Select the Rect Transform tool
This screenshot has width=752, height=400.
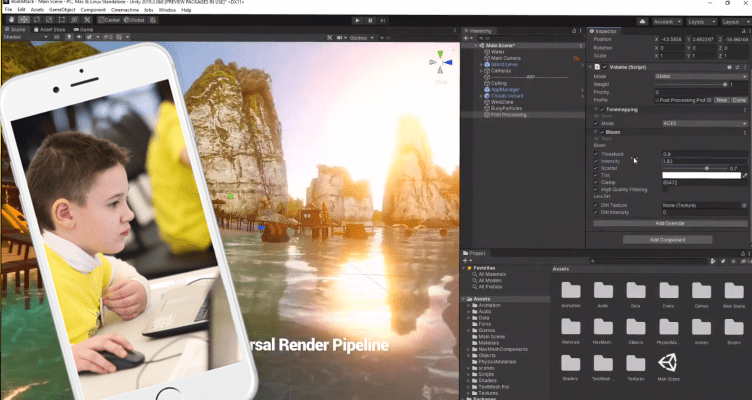tap(61, 20)
